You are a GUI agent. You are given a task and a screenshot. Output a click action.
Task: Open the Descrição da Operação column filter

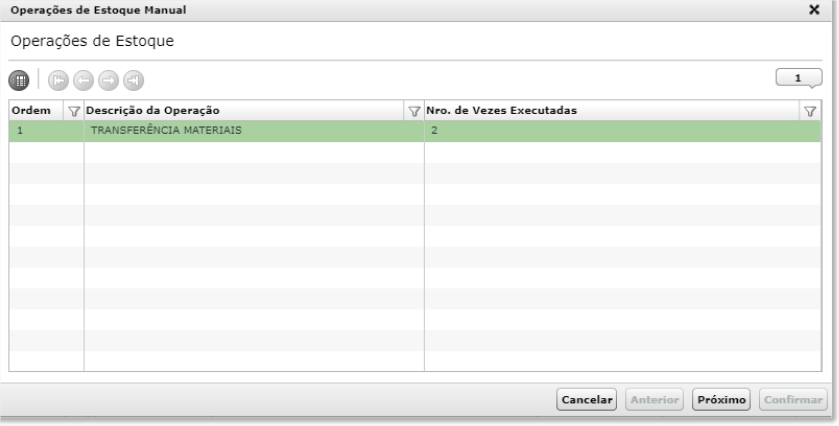pos(414,111)
